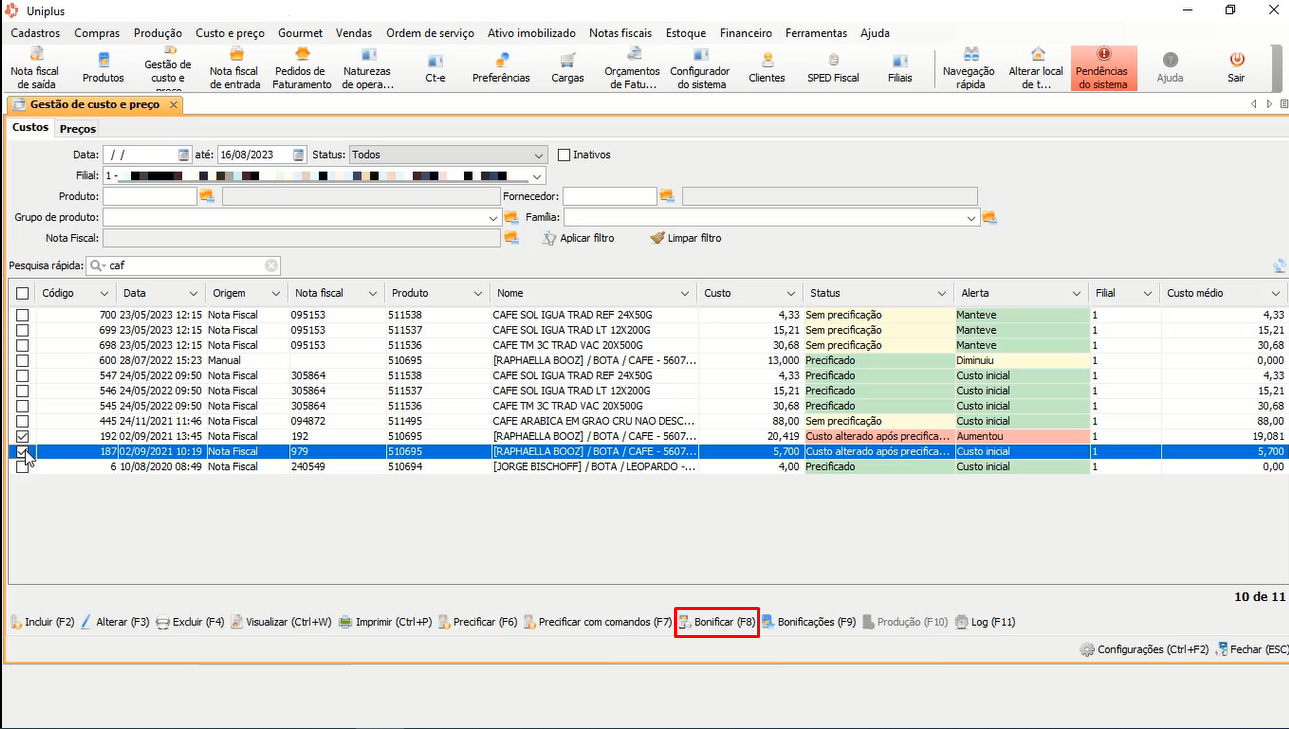The width and height of the screenshot is (1289, 729).
Task: Check the row checkbox for código 445
Action: [x=22, y=421]
